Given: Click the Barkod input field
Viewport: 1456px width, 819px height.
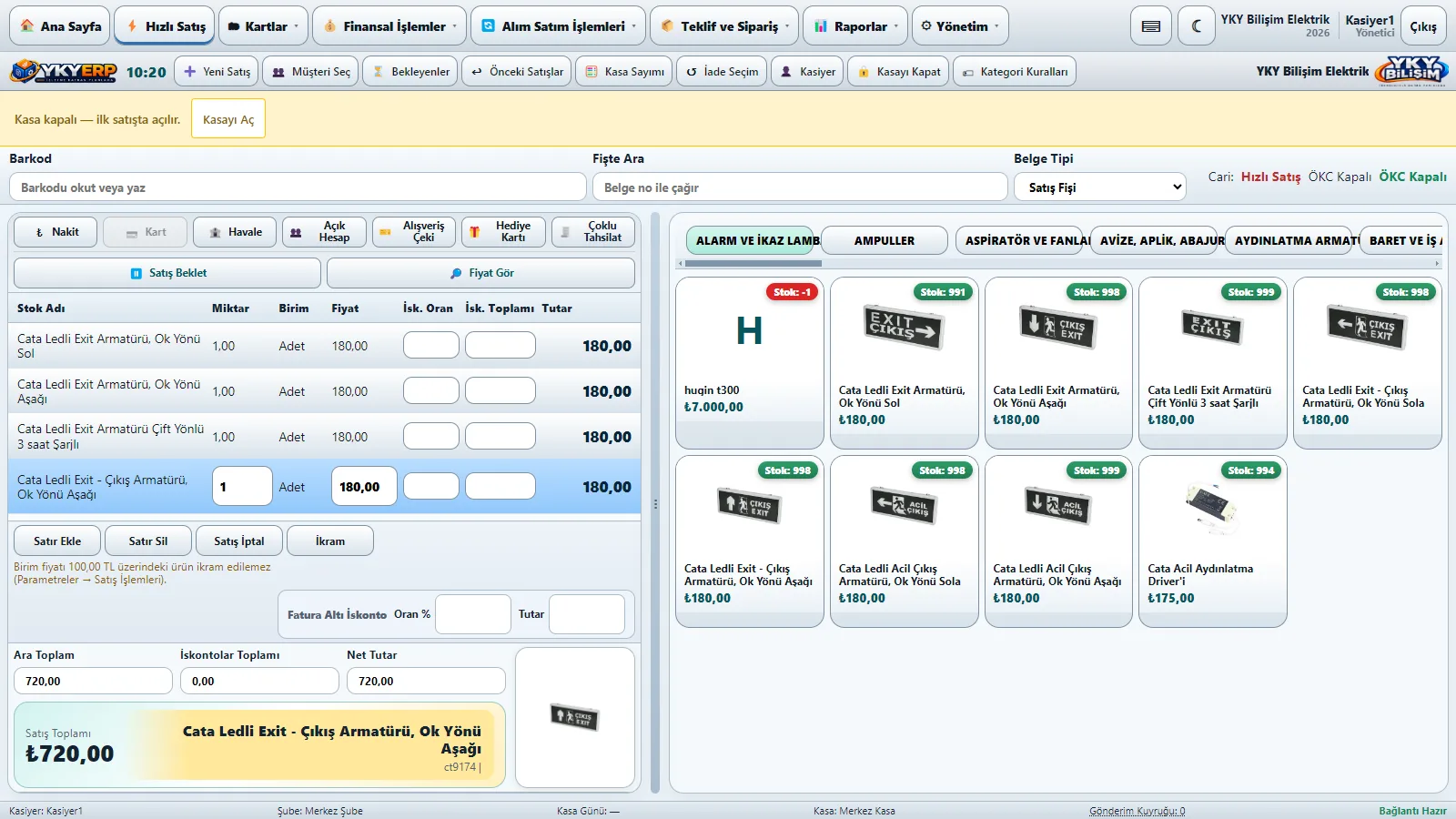Looking at the screenshot, I should [298, 187].
